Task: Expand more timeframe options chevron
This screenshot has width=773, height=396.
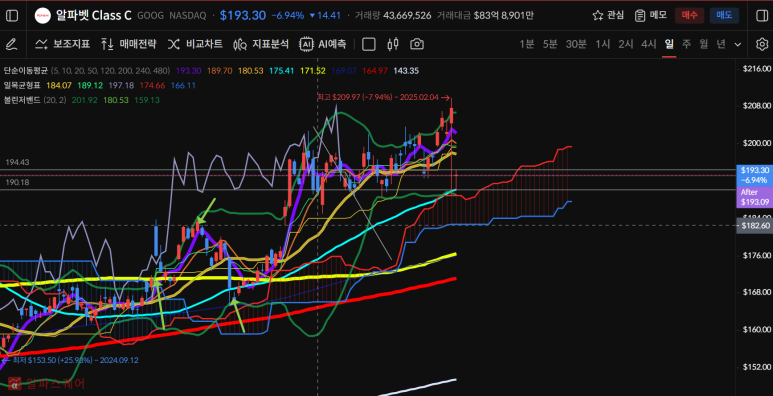Action: coord(738,45)
